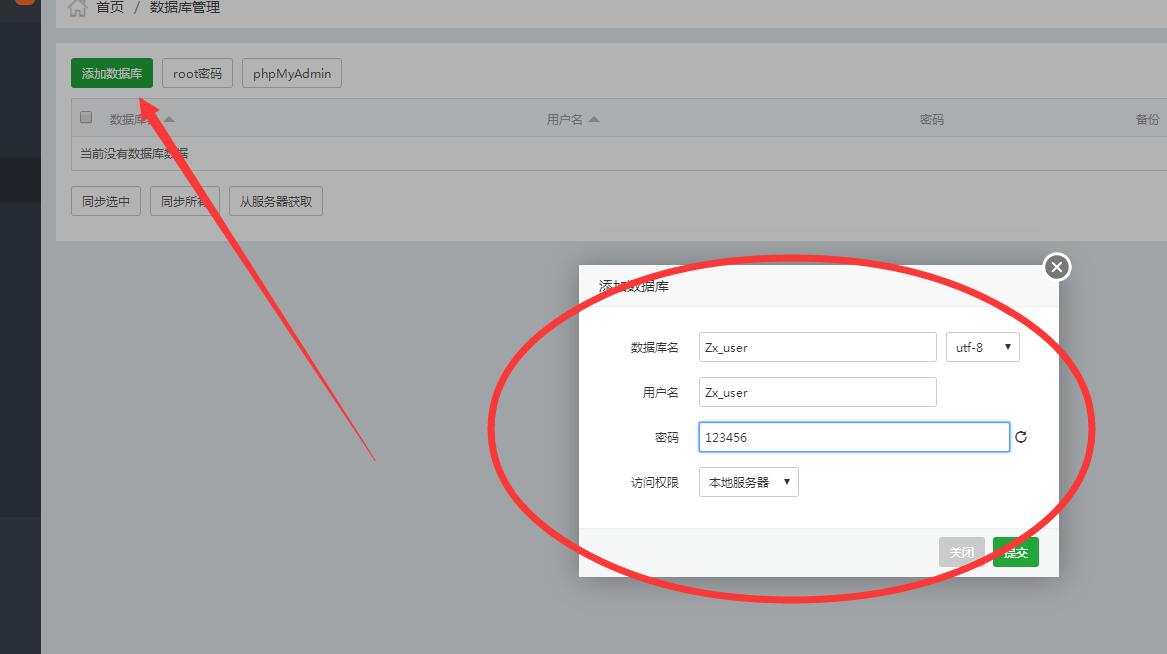Select the 密码 field containing 123456
Screen dimensions: 1167x654
coord(853,437)
